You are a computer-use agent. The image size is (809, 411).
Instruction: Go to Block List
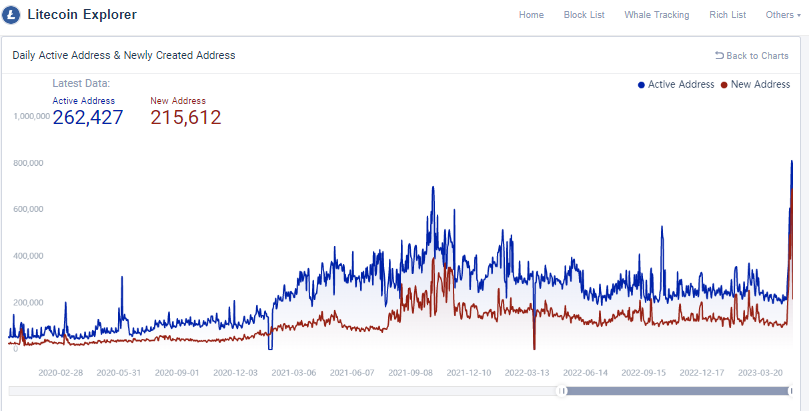click(x=584, y=15)
